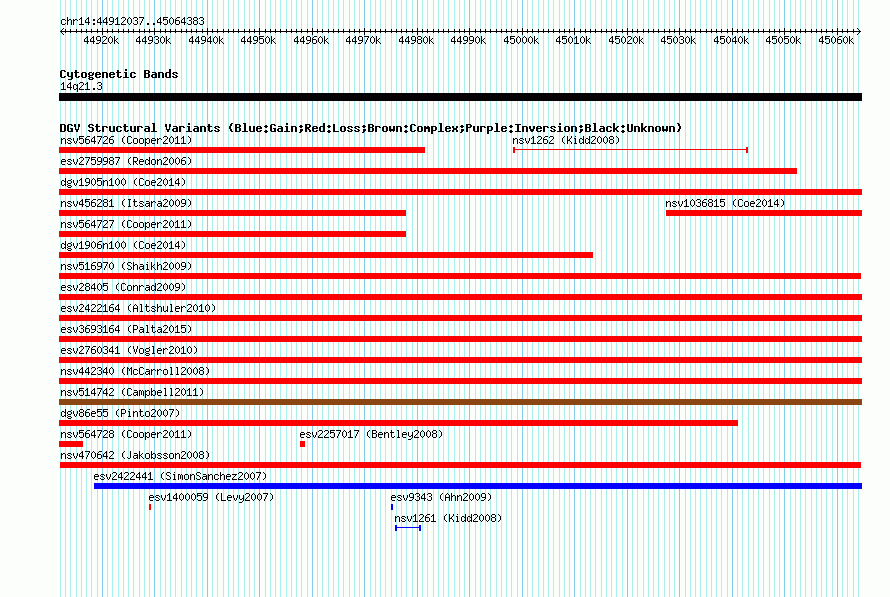The image size is (890, 597).
Task: Click the black 14q21.3 cytogenetic band bar
Action: point(460,97)
